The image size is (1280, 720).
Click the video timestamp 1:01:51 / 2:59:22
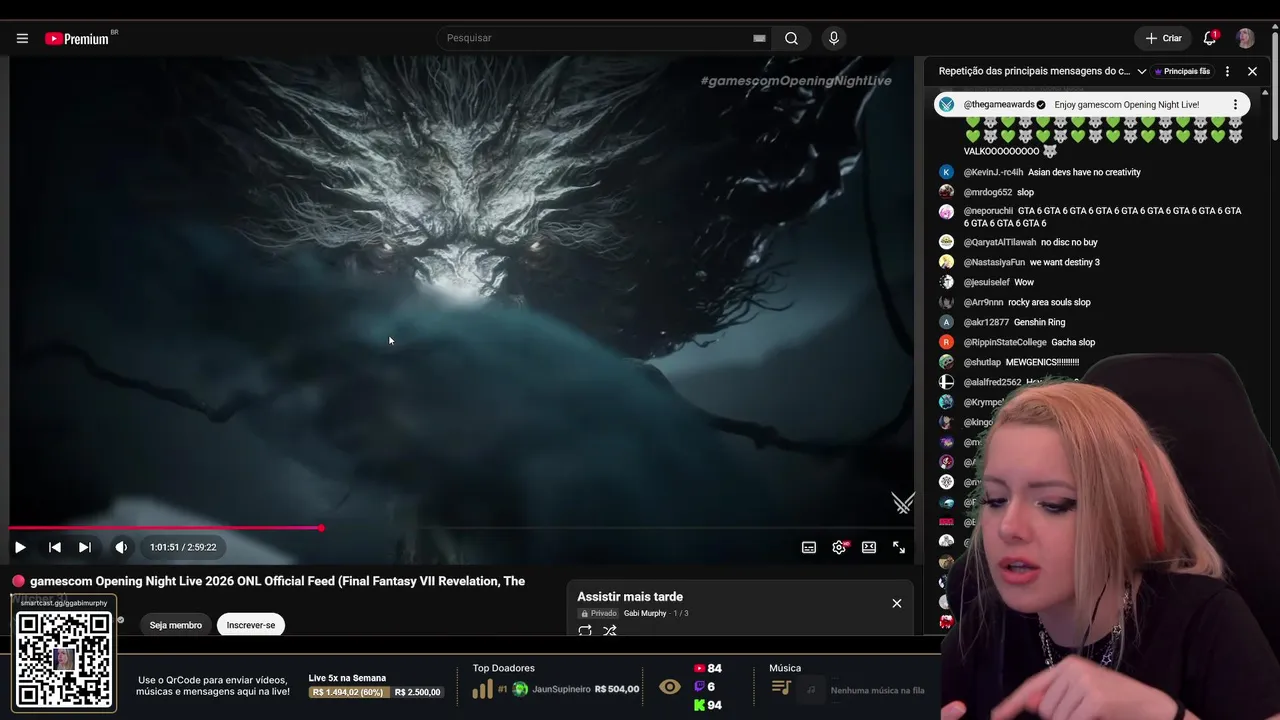pyautogui.click(x=183, y=547)
